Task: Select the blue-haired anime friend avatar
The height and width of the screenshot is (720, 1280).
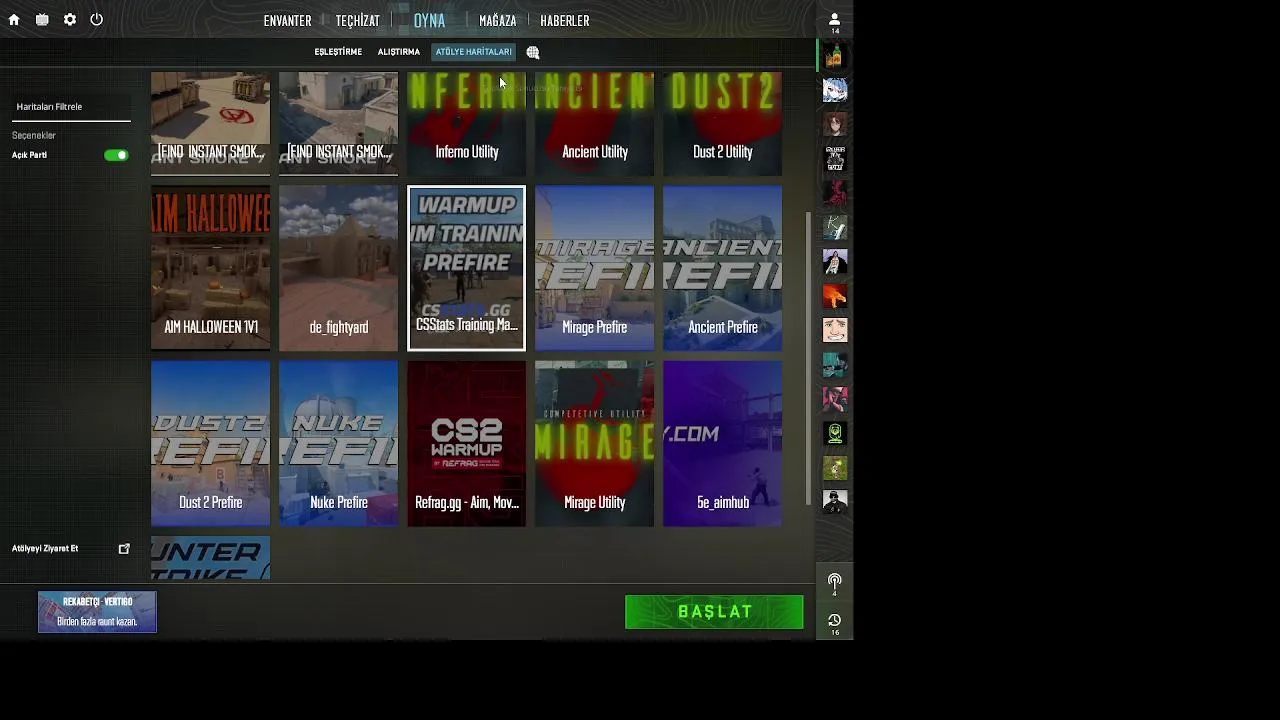Action: point(835,90)
